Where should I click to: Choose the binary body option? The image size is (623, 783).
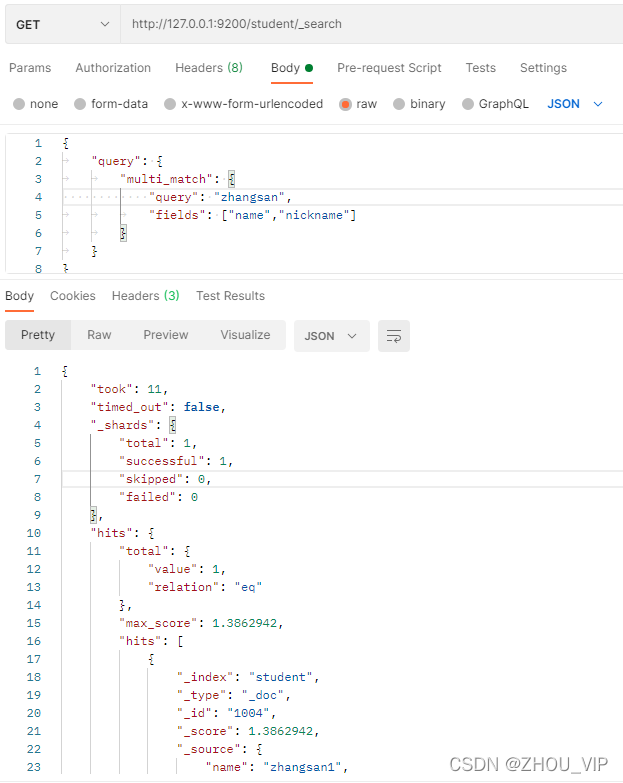pos(419,104)
